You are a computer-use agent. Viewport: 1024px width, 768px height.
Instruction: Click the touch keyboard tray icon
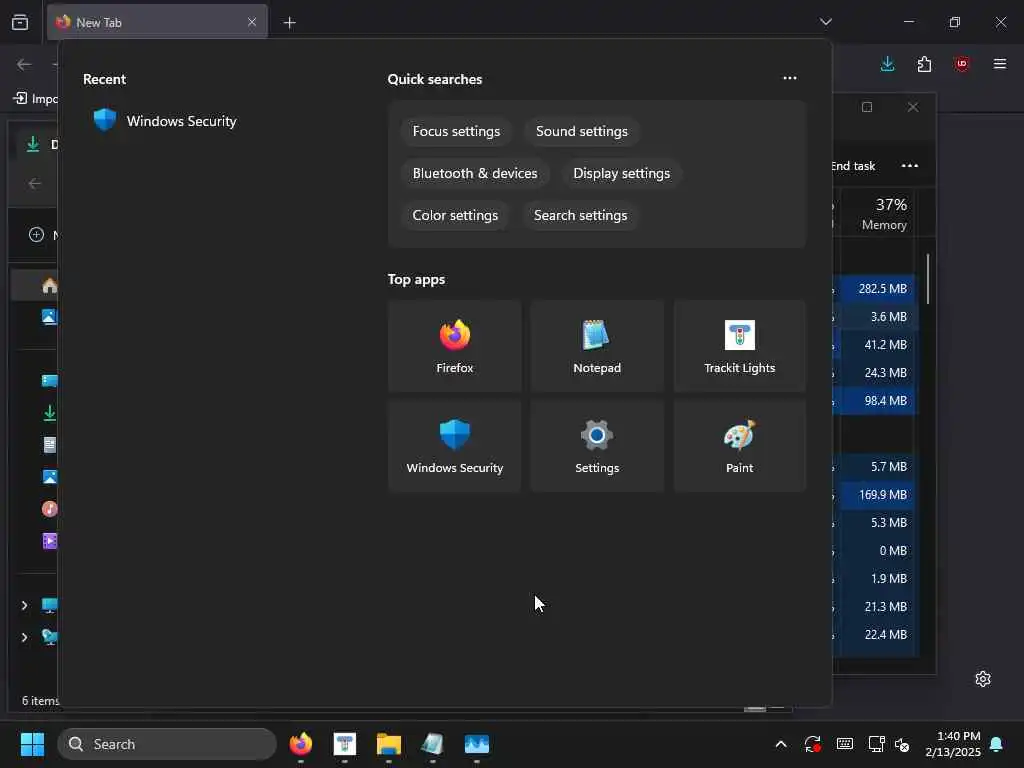tap(844, 744)
